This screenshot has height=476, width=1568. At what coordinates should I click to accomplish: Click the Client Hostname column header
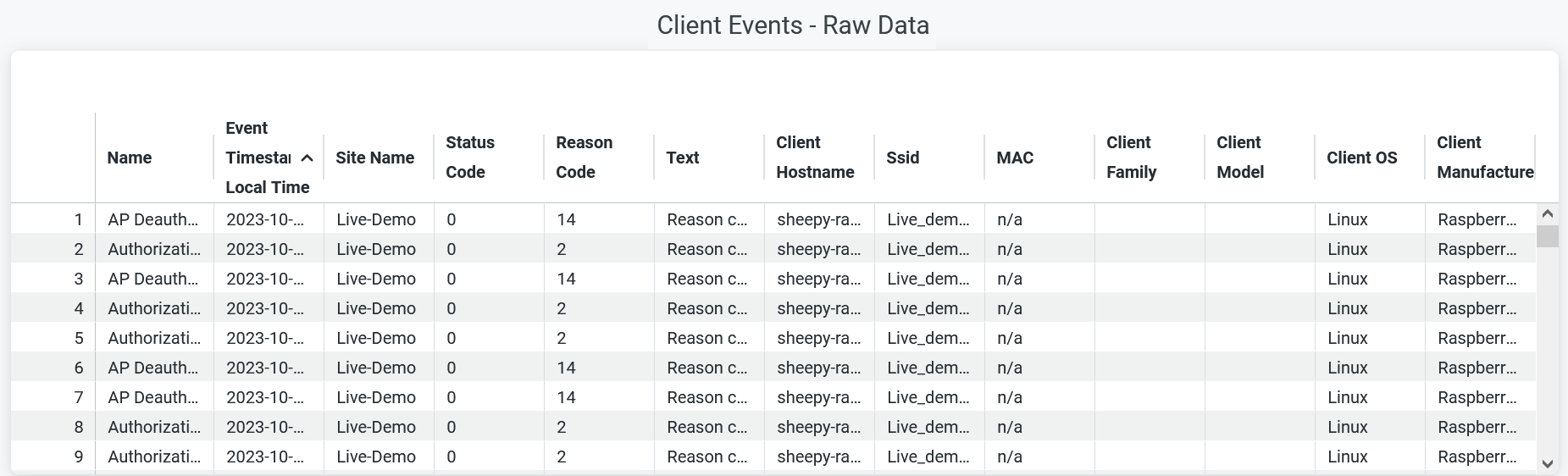[x=814, y=158]
